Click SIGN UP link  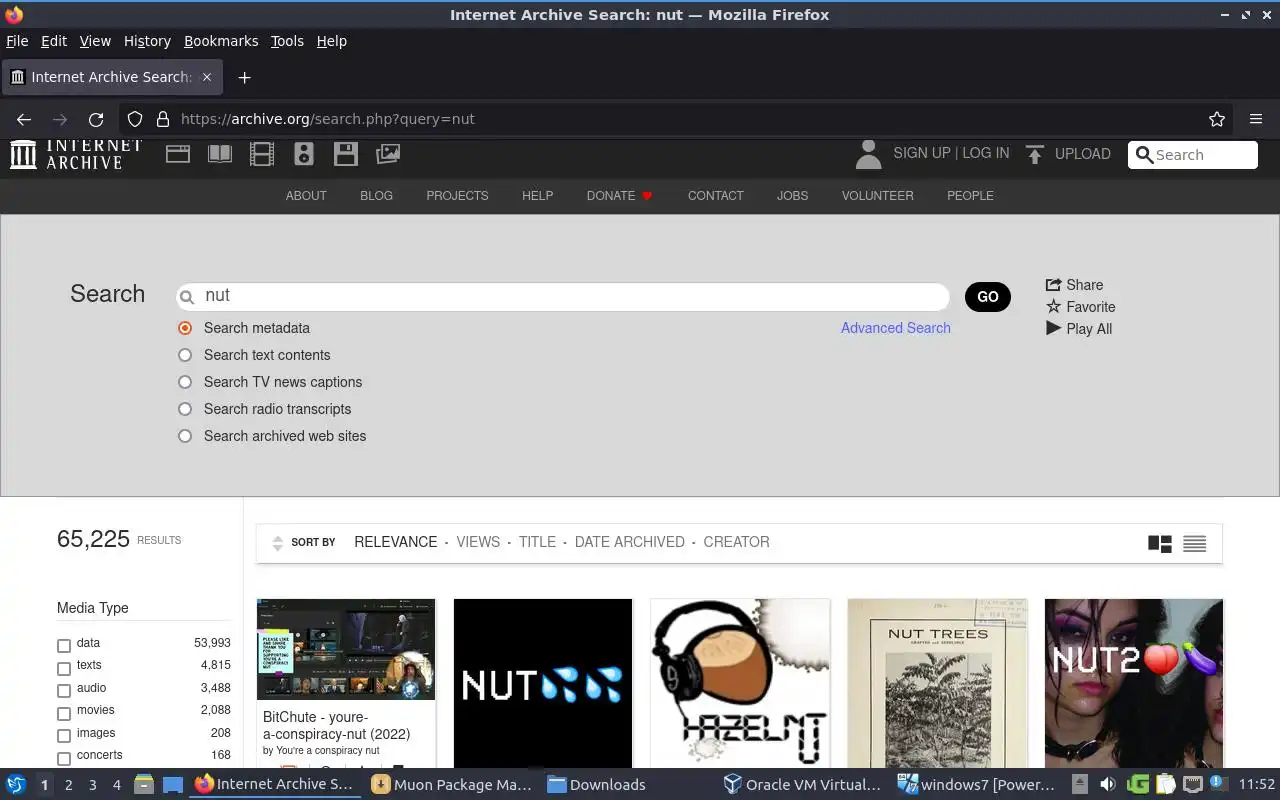click(x=922, y=153)
